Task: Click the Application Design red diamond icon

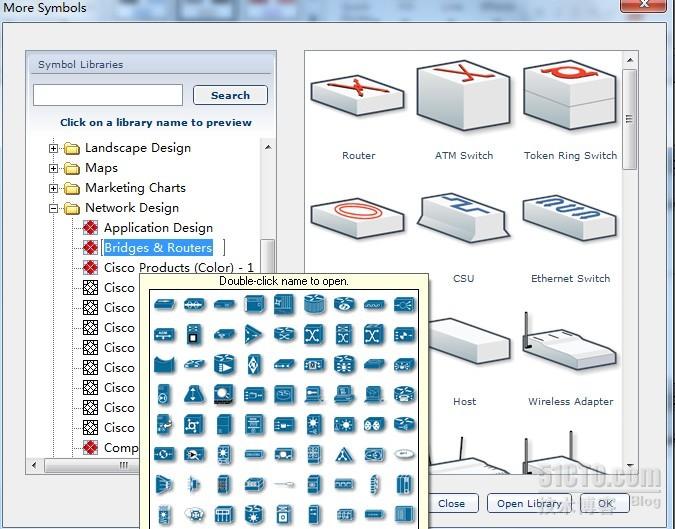Action: point(90,228)
